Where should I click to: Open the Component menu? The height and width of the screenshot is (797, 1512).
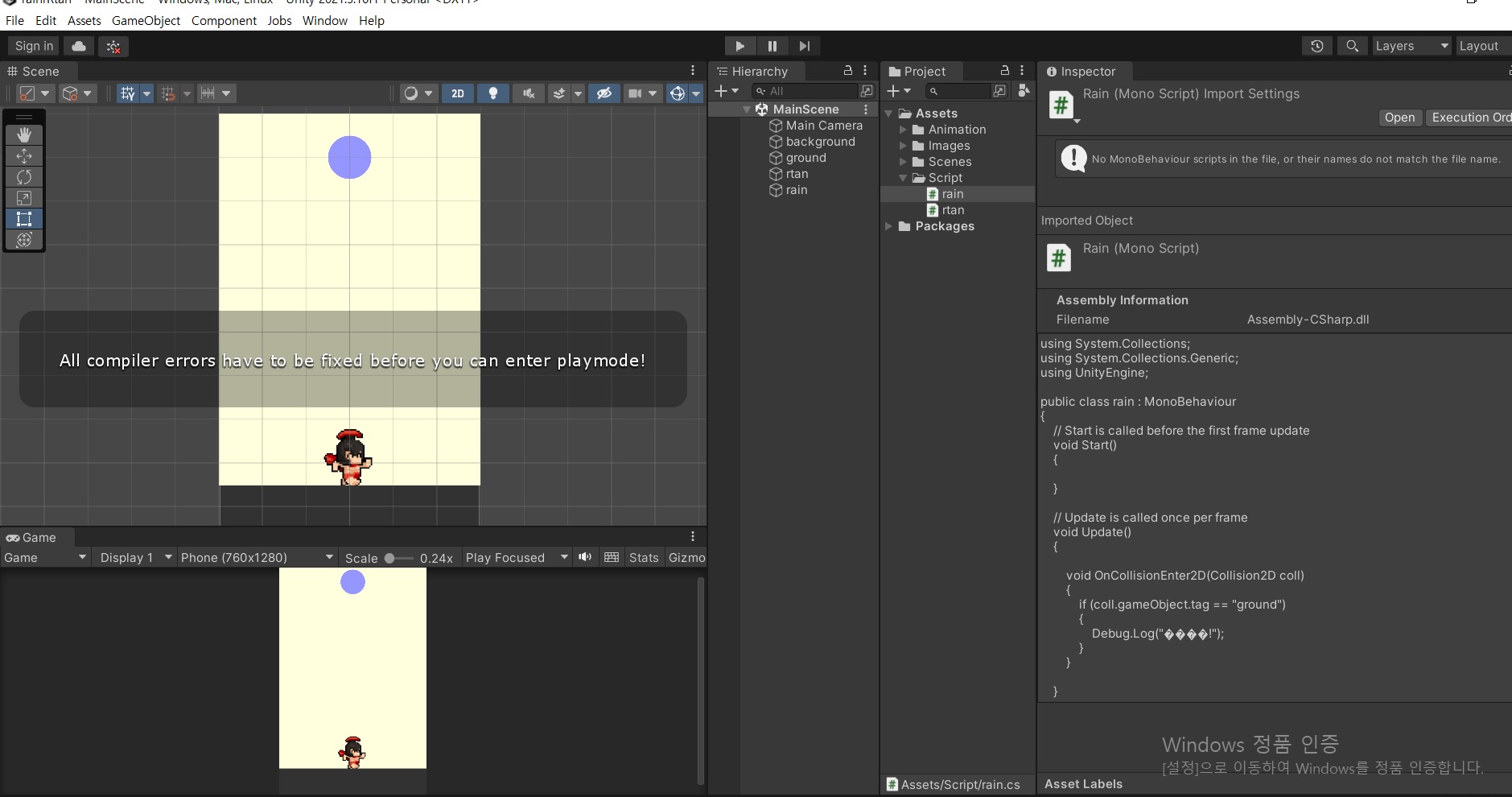[224, 21]
